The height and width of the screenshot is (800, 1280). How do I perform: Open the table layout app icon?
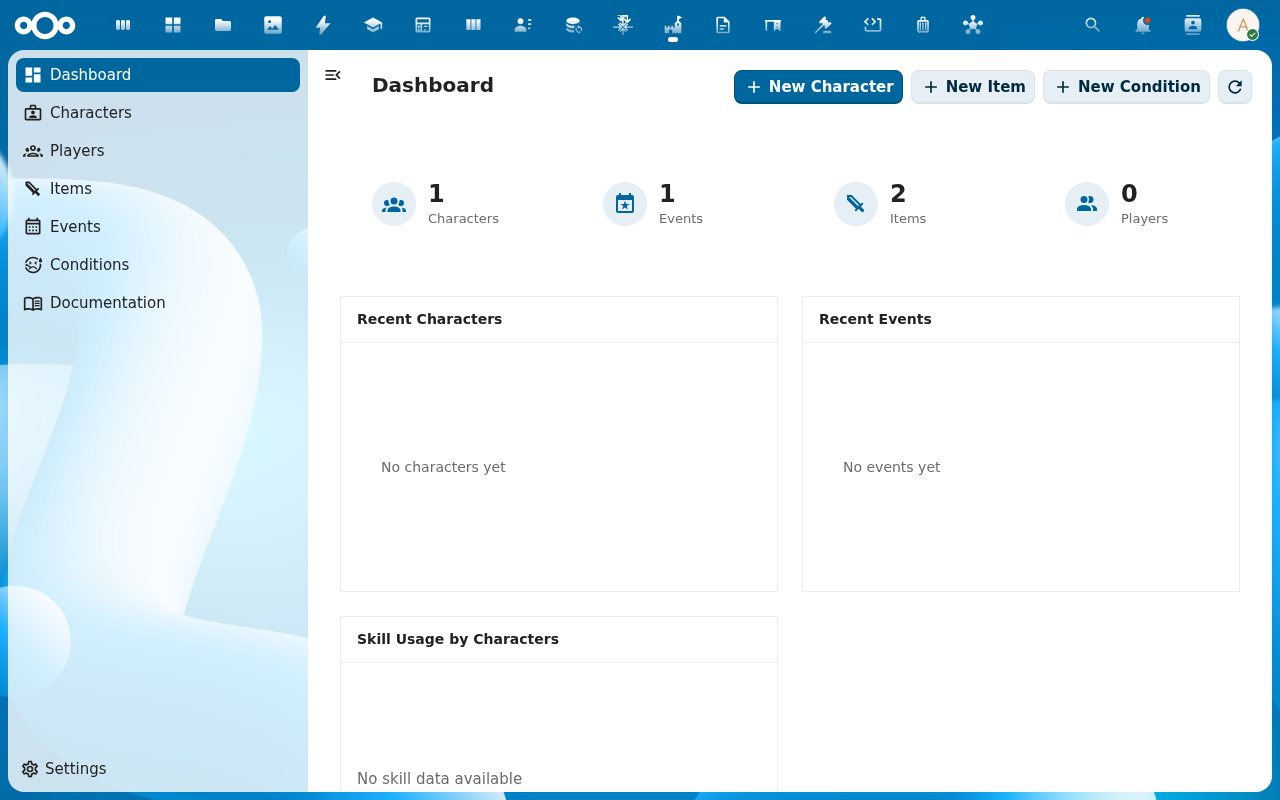point(423,25)
